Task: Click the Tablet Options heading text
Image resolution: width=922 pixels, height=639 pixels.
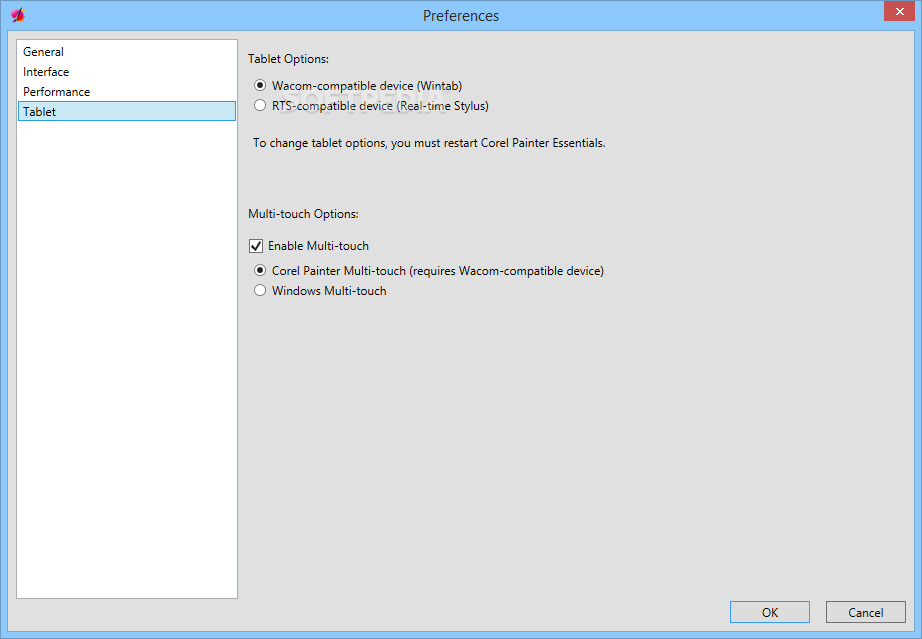Action: coord(288,59)
